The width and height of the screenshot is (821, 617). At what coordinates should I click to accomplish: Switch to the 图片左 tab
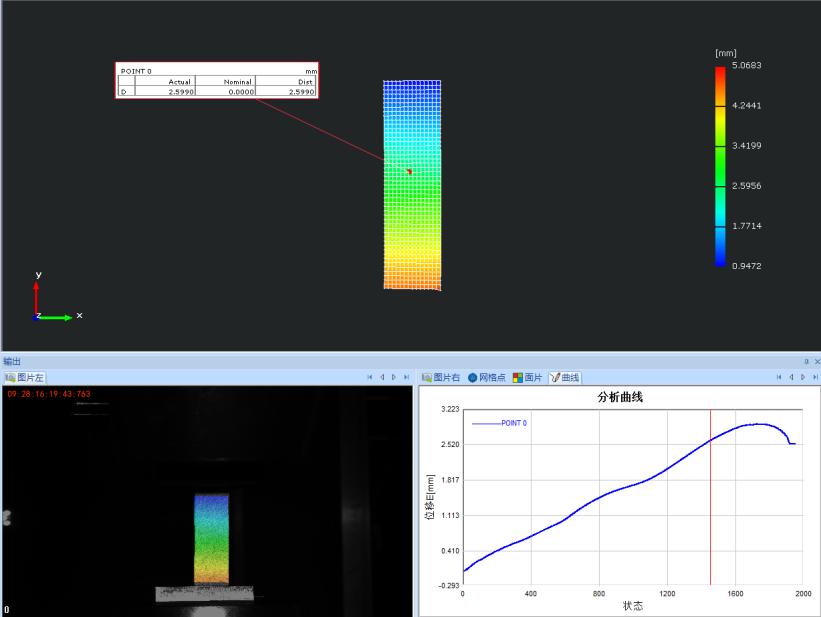point(25,378)
